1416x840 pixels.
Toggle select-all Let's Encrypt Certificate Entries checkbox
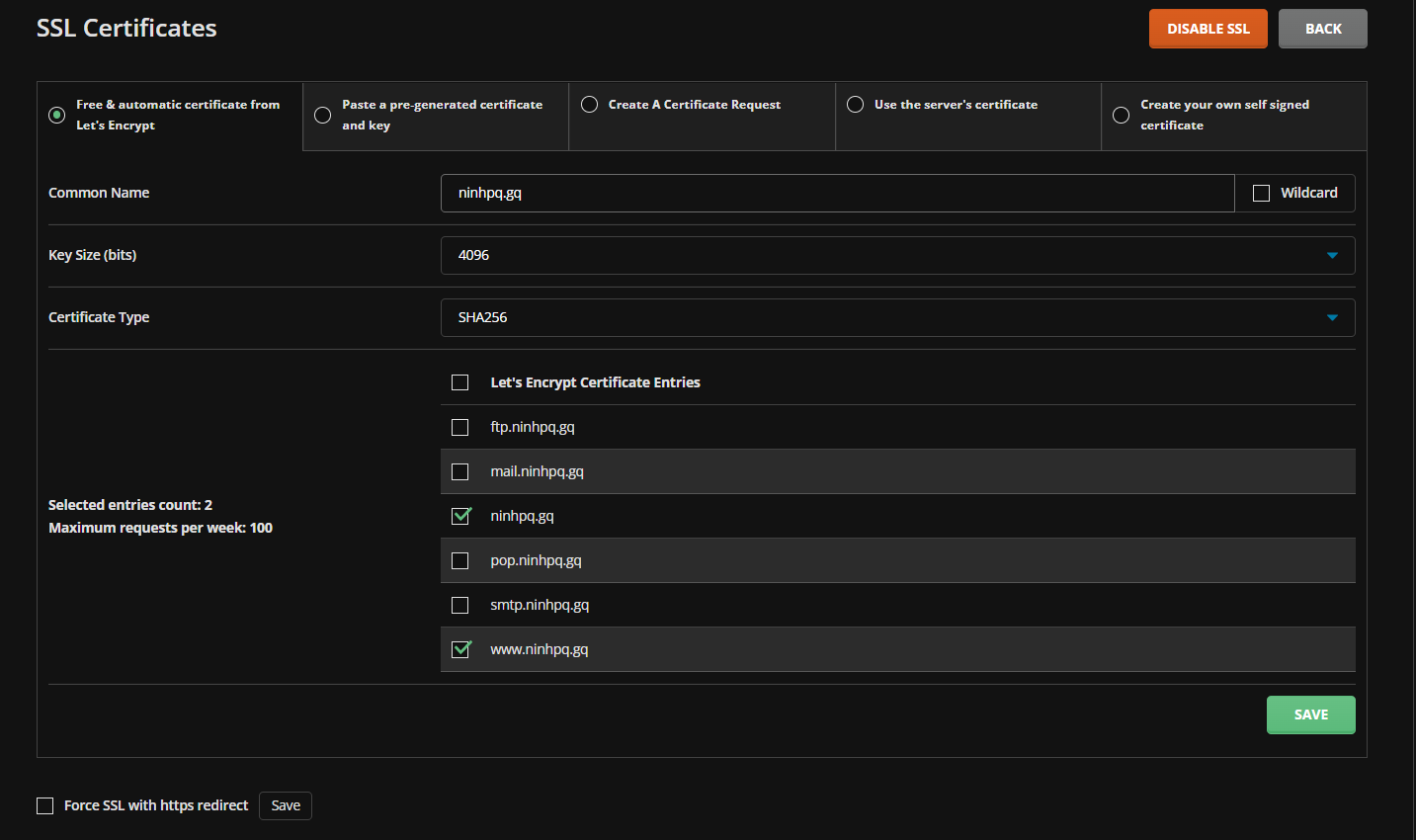[x=460, y=382]
